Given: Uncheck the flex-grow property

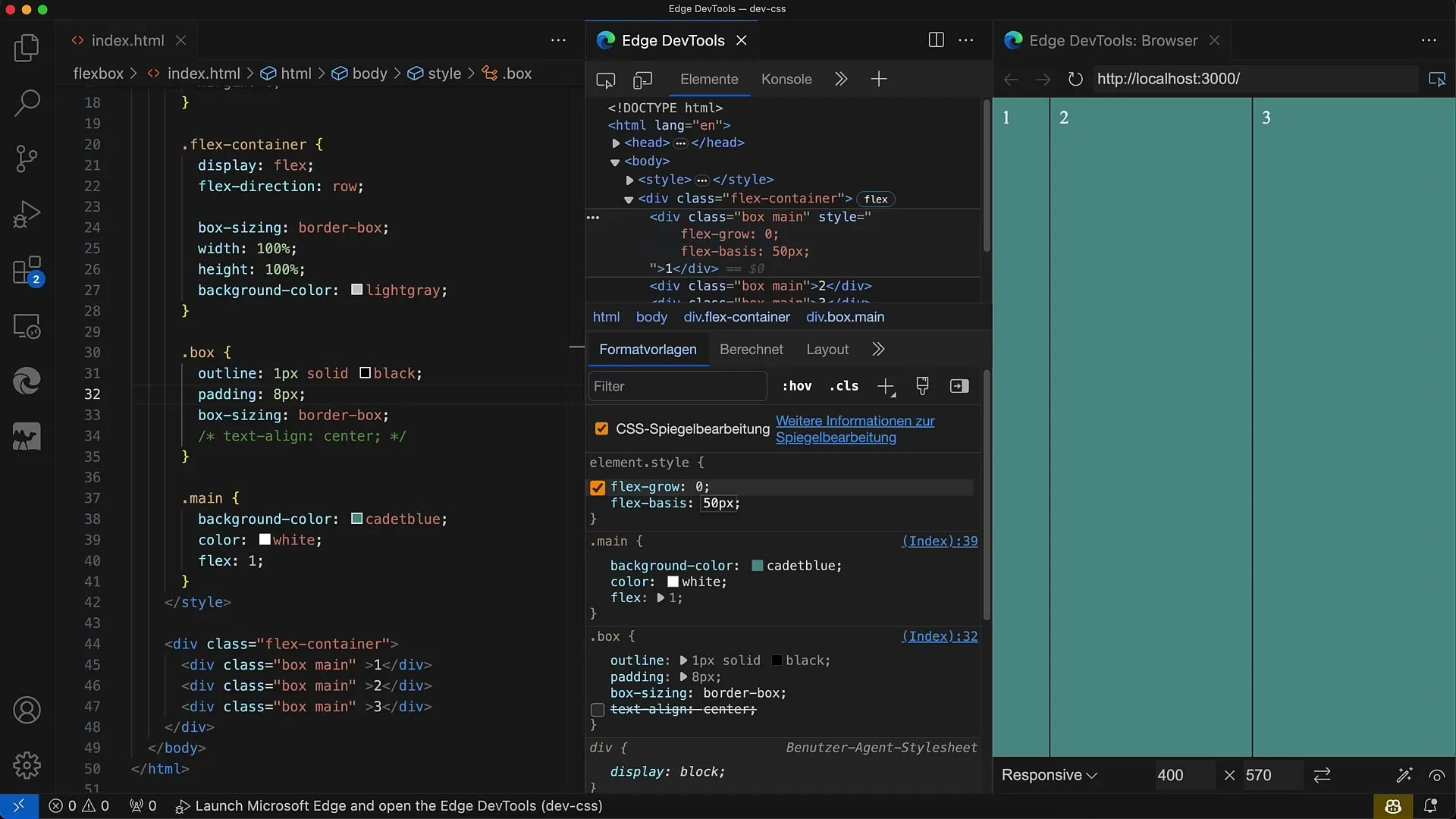Looking at the screenshot, I should coord(598,488).
